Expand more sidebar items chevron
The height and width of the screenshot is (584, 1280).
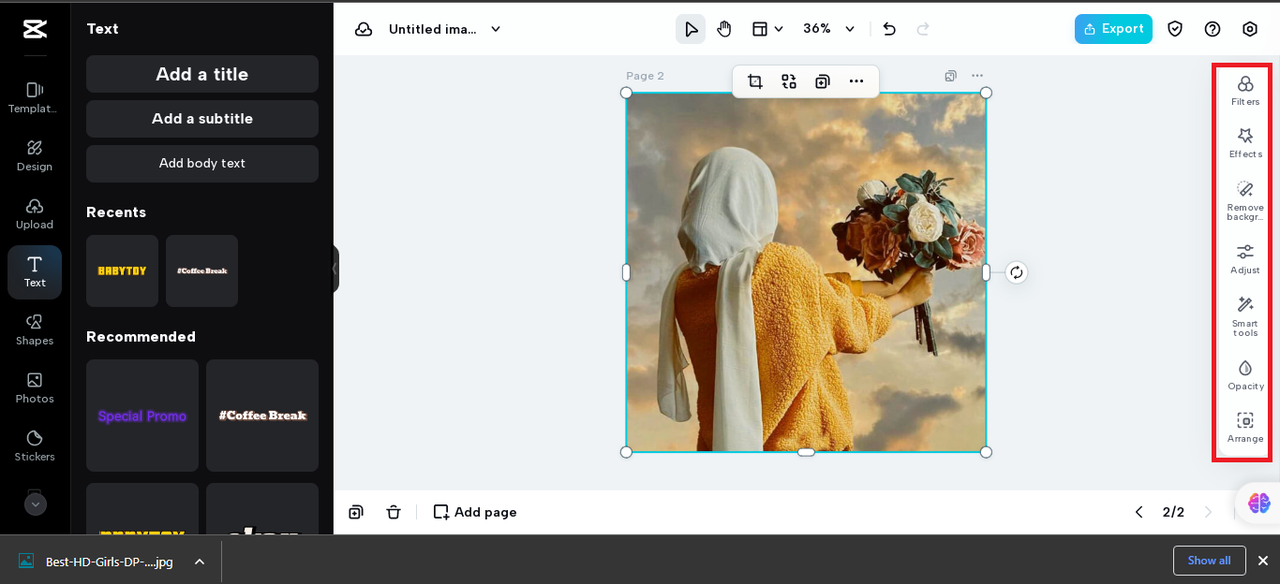click(35, 504)
